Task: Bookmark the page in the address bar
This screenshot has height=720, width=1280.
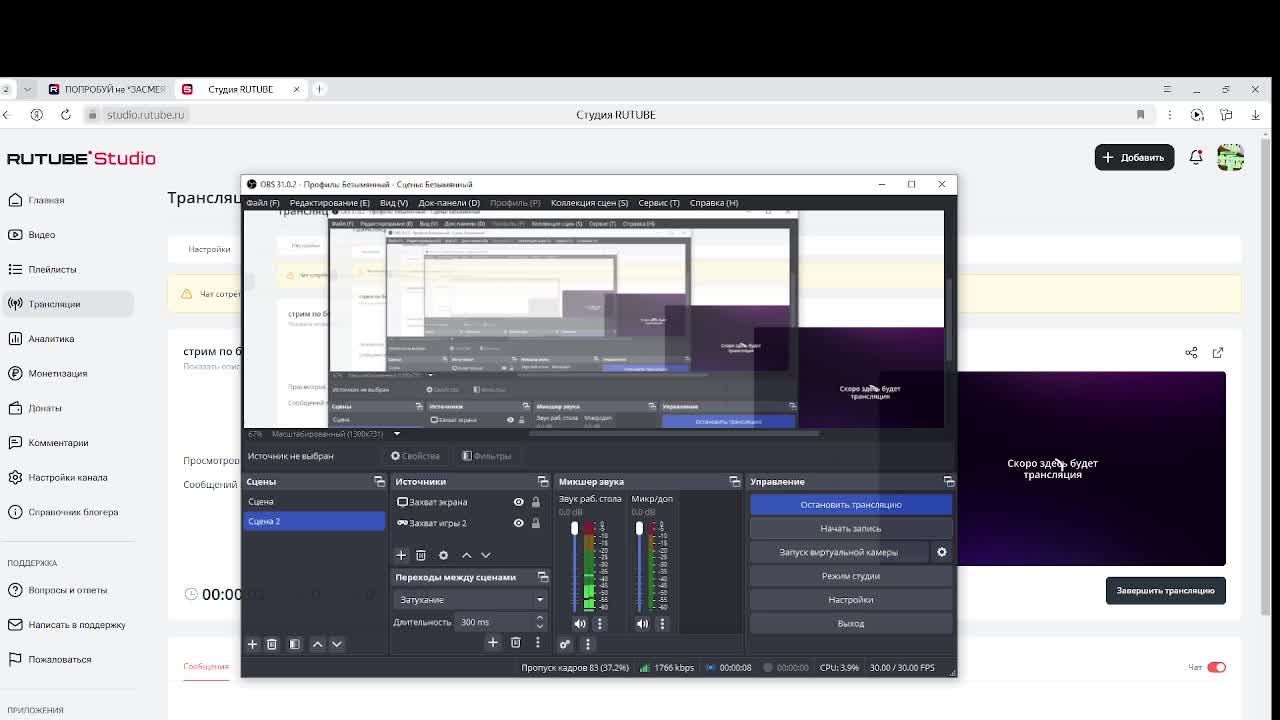Action: (1140, 115)
